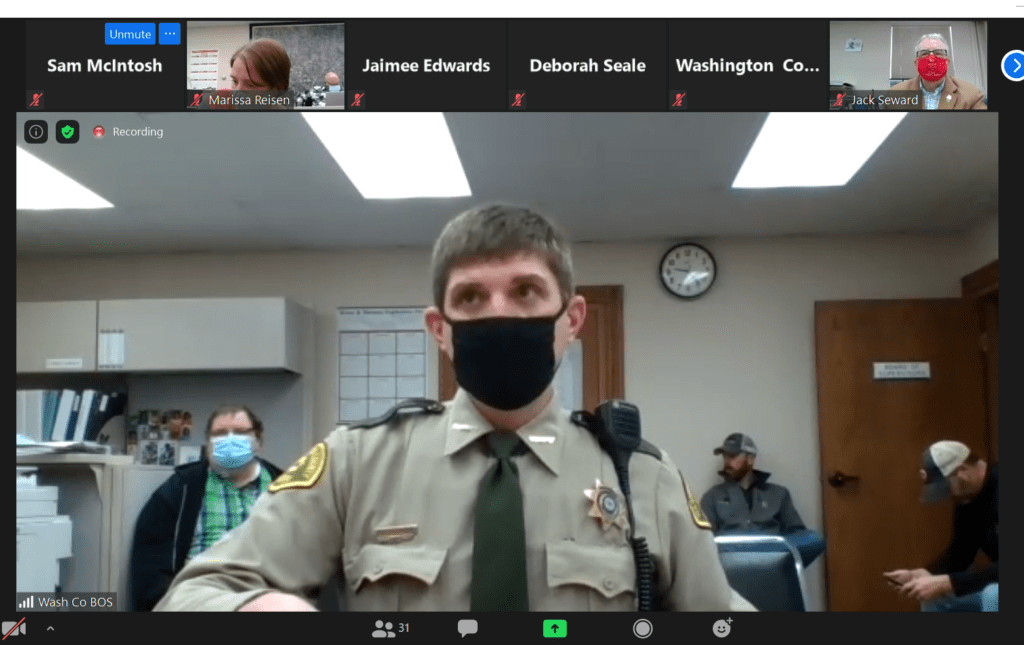Click the Record circle icon
The image size is (1024, 645).
(x=643, y=629)
